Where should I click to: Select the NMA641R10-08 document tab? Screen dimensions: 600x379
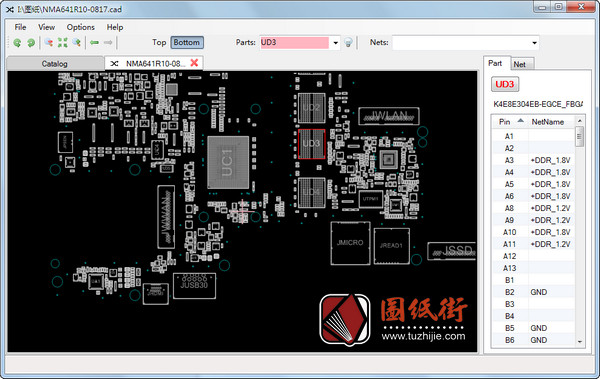tap(155, 63)
